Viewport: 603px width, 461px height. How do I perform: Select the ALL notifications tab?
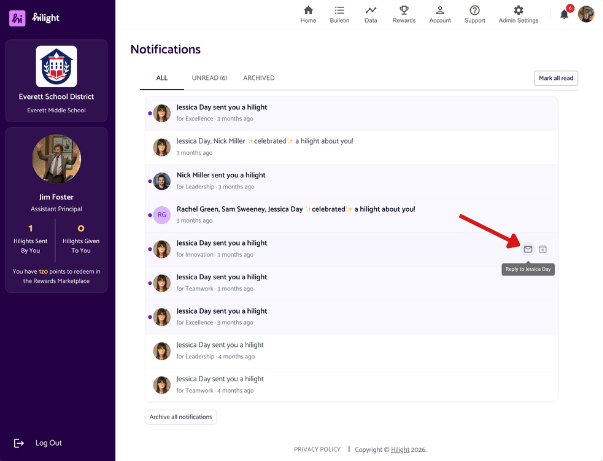tap(162, 78)
